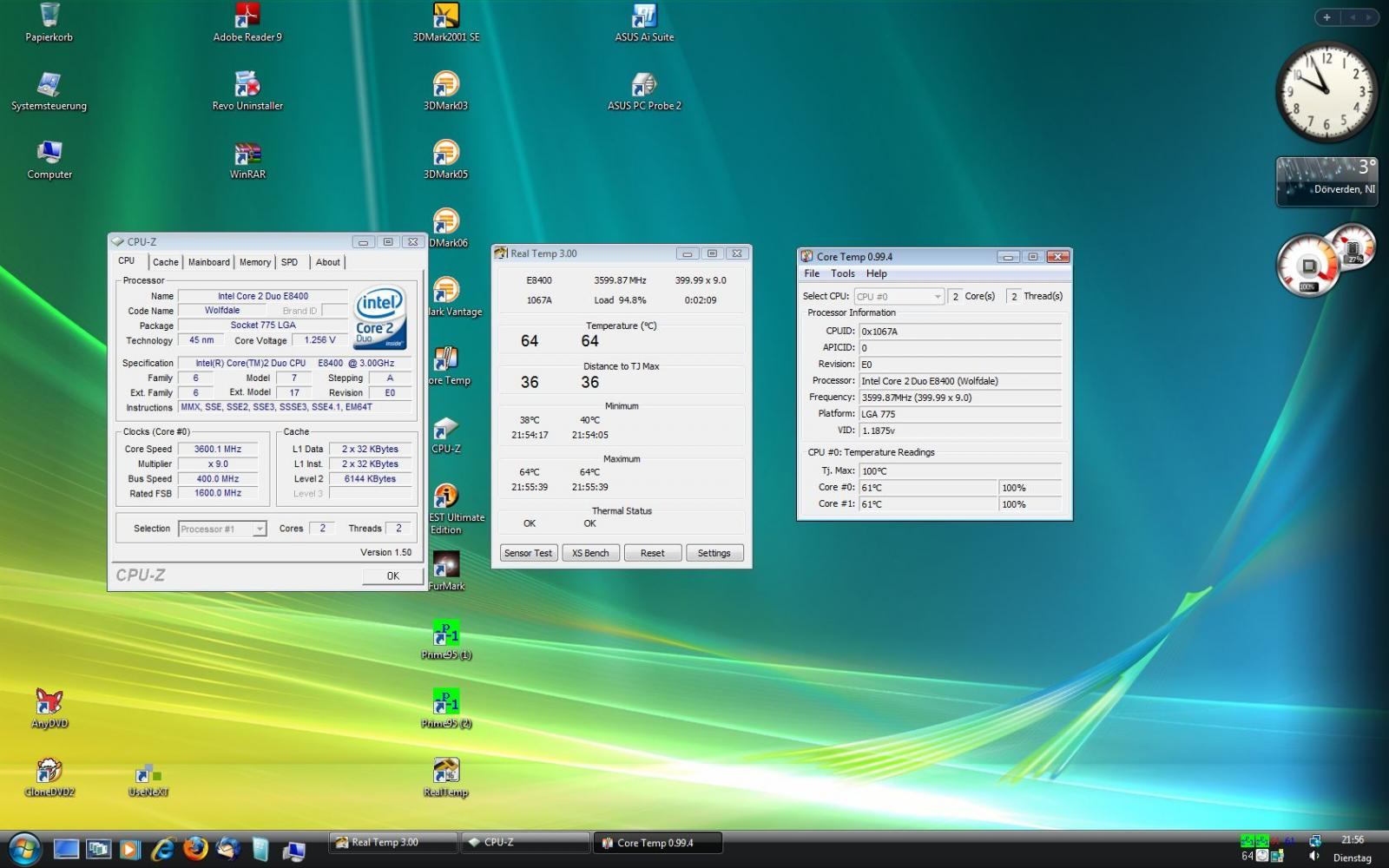Screen dimensions: 1389x868
Task: Open the Help menu in Core Temp
Action: [877, 273]
